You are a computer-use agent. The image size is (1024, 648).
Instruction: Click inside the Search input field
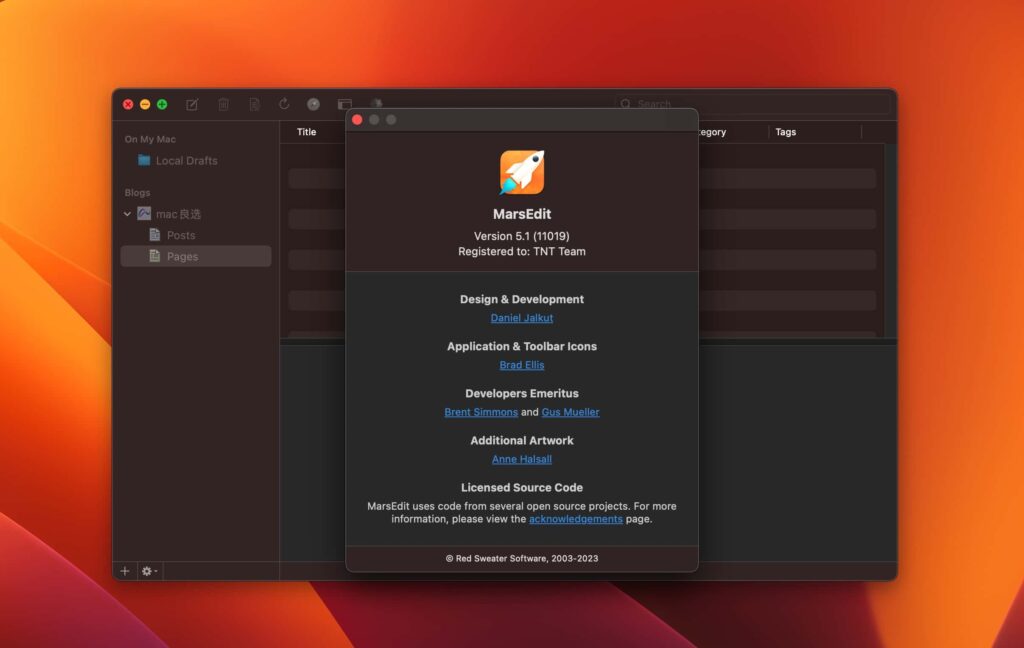click(660, 104)
